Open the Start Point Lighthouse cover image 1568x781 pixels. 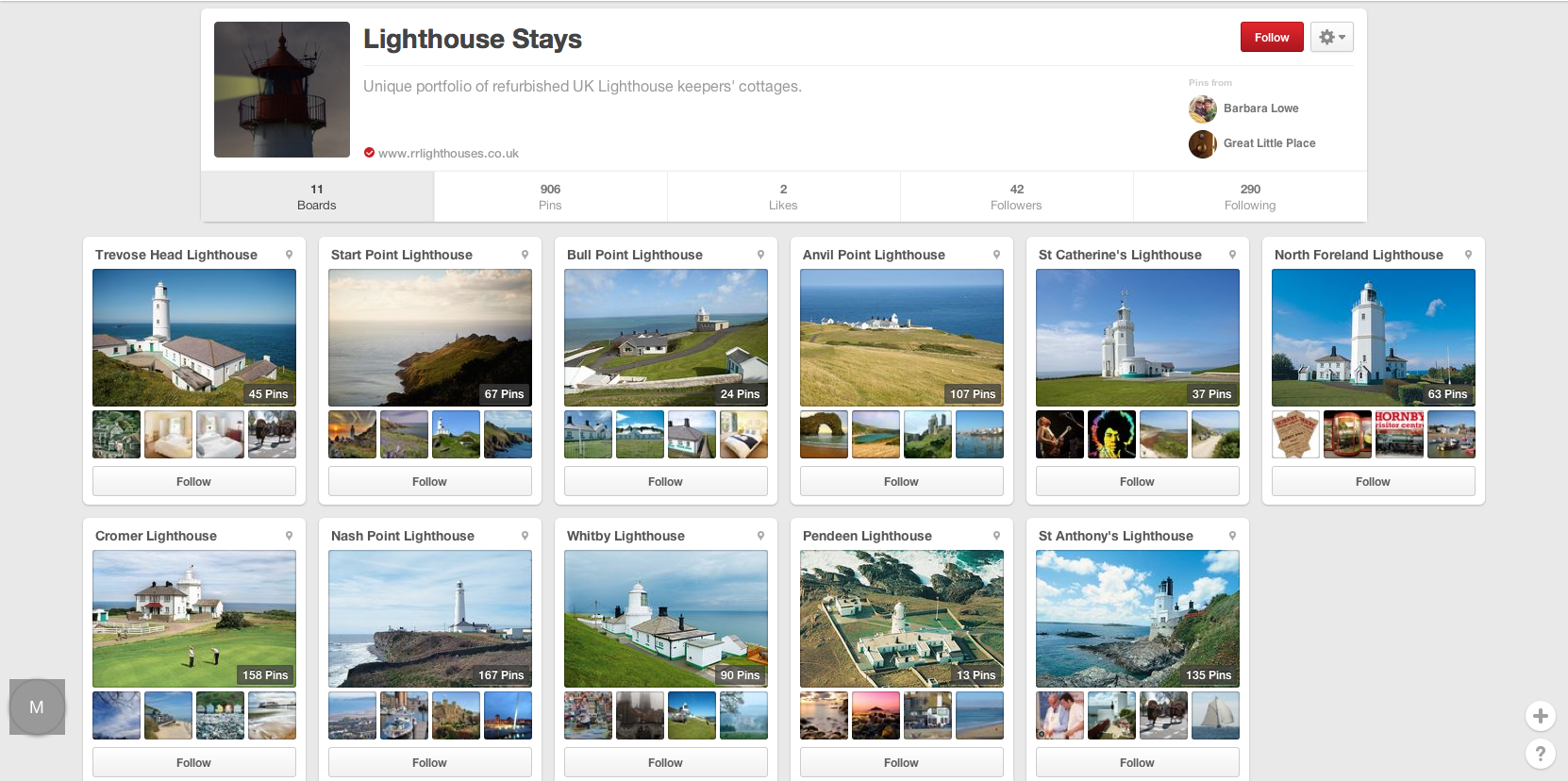pyautogui.click(x=430, y=338)
